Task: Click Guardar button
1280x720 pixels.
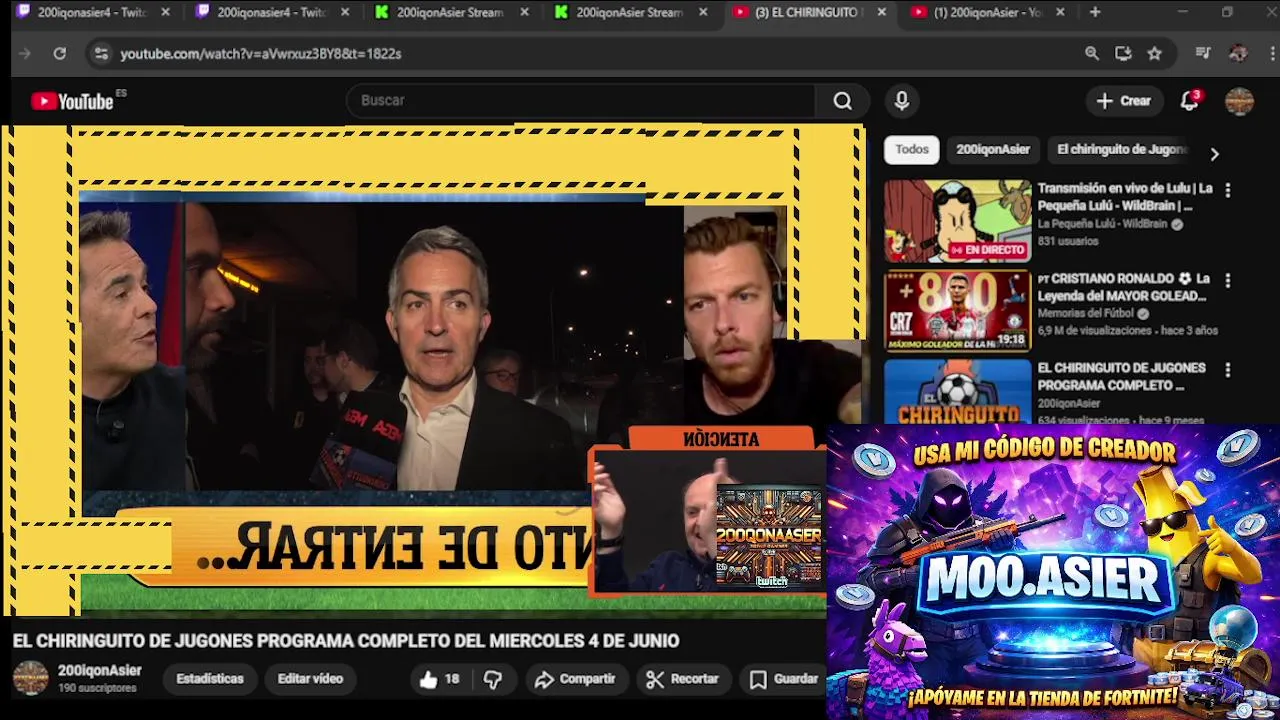Action: pos(785,679)
